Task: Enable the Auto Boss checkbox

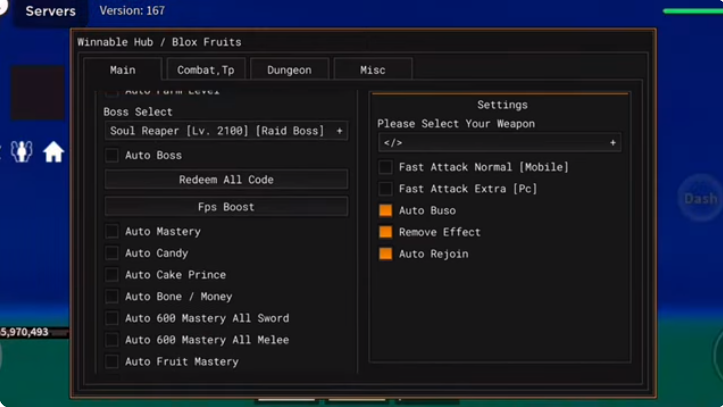Action: (112, 155)
